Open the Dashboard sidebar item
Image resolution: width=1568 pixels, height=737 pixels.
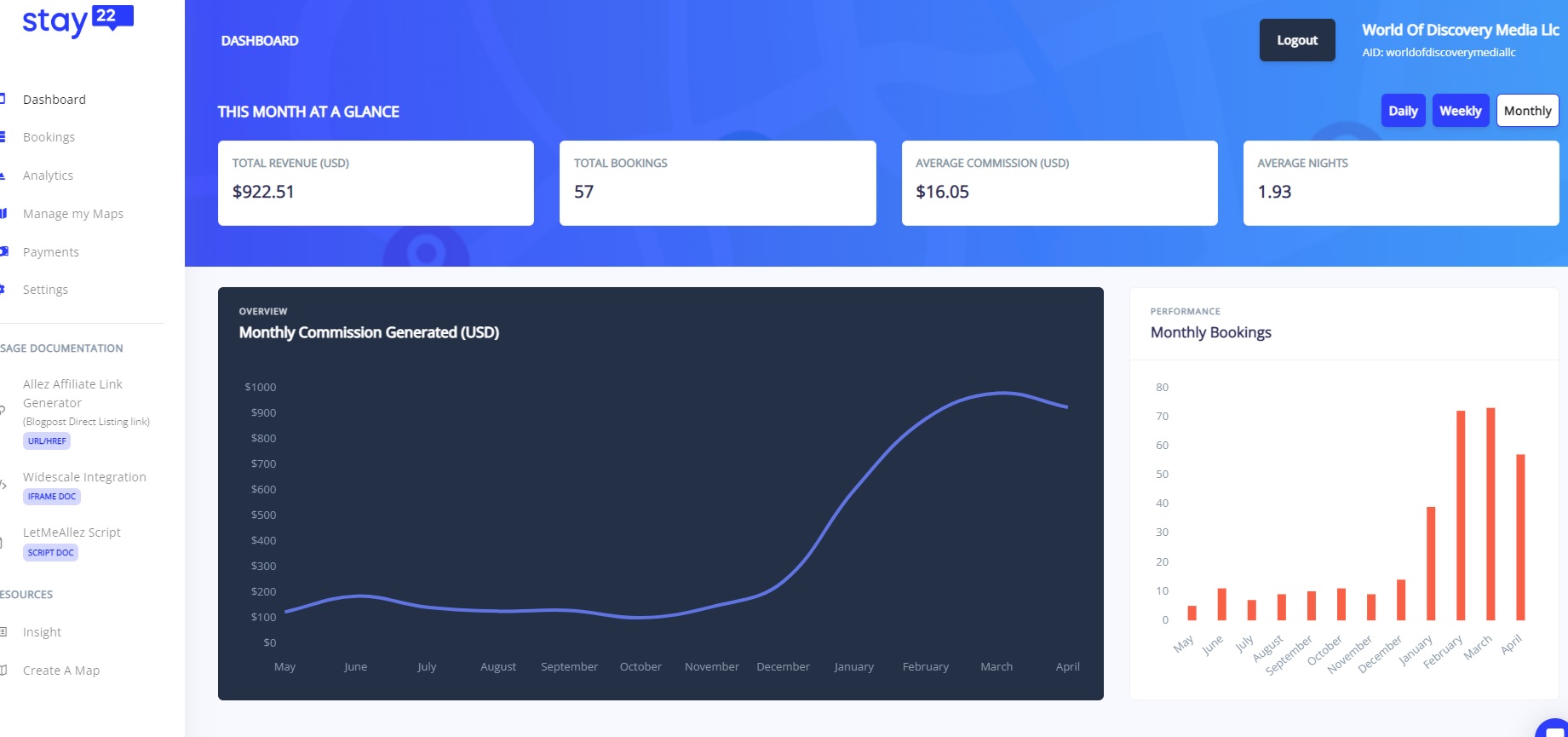pyautogui.click(x=55, y=100)
